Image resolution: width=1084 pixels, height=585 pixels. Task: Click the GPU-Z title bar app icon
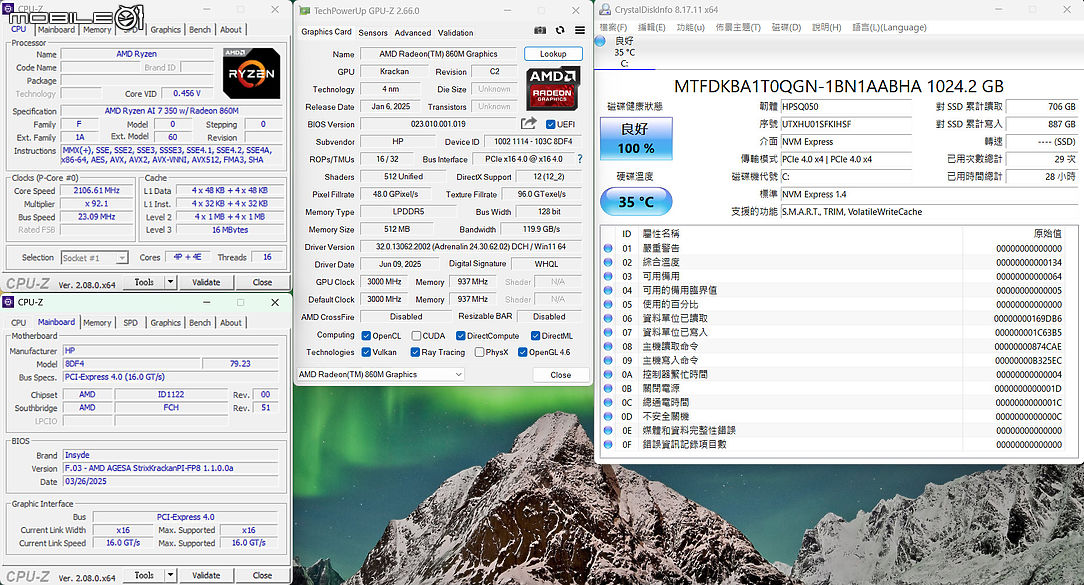[305, 10]
